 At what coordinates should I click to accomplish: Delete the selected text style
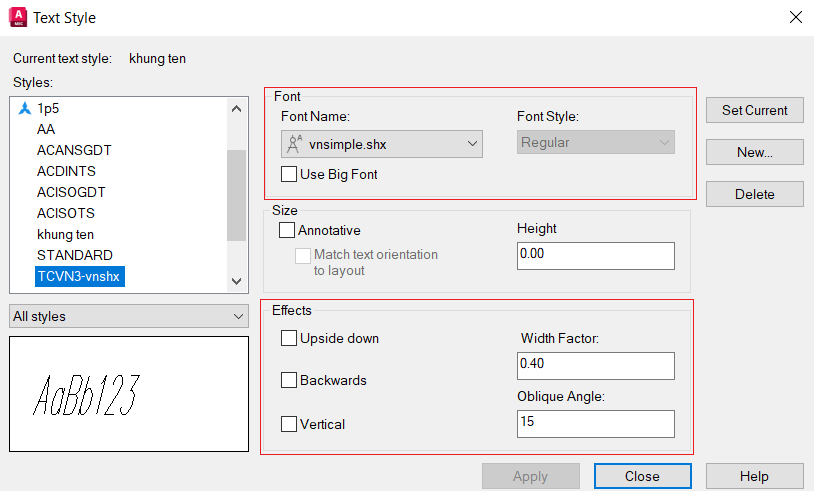(x=754, y=194)
